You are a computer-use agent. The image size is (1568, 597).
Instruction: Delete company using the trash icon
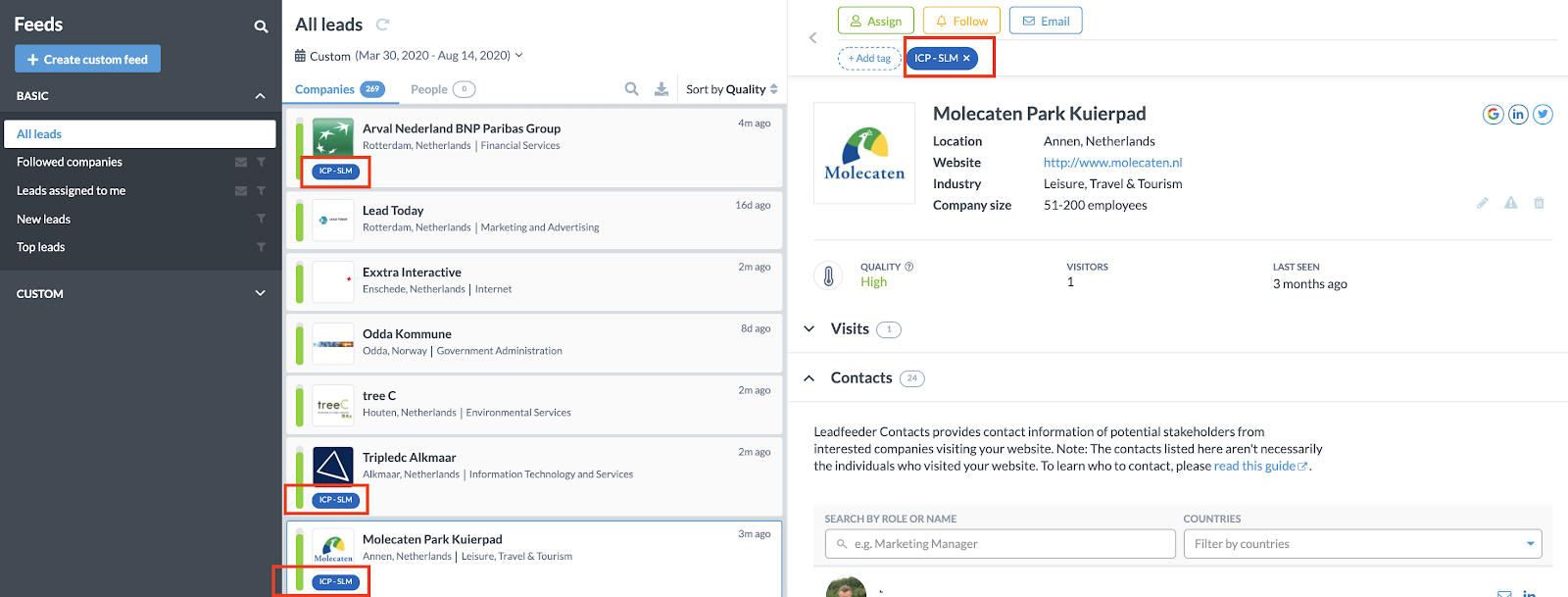(1539, 203)
